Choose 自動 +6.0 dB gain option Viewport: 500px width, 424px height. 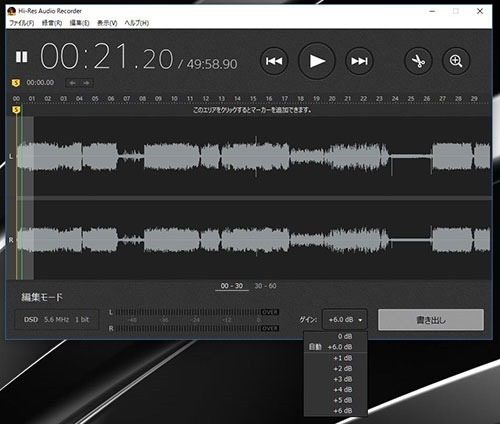coord(336,347)
